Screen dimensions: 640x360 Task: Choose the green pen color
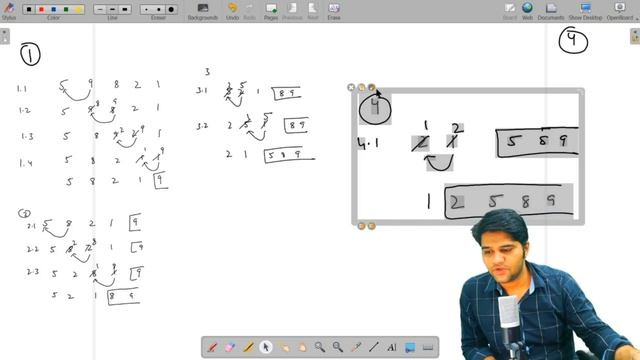pos(66,9)
